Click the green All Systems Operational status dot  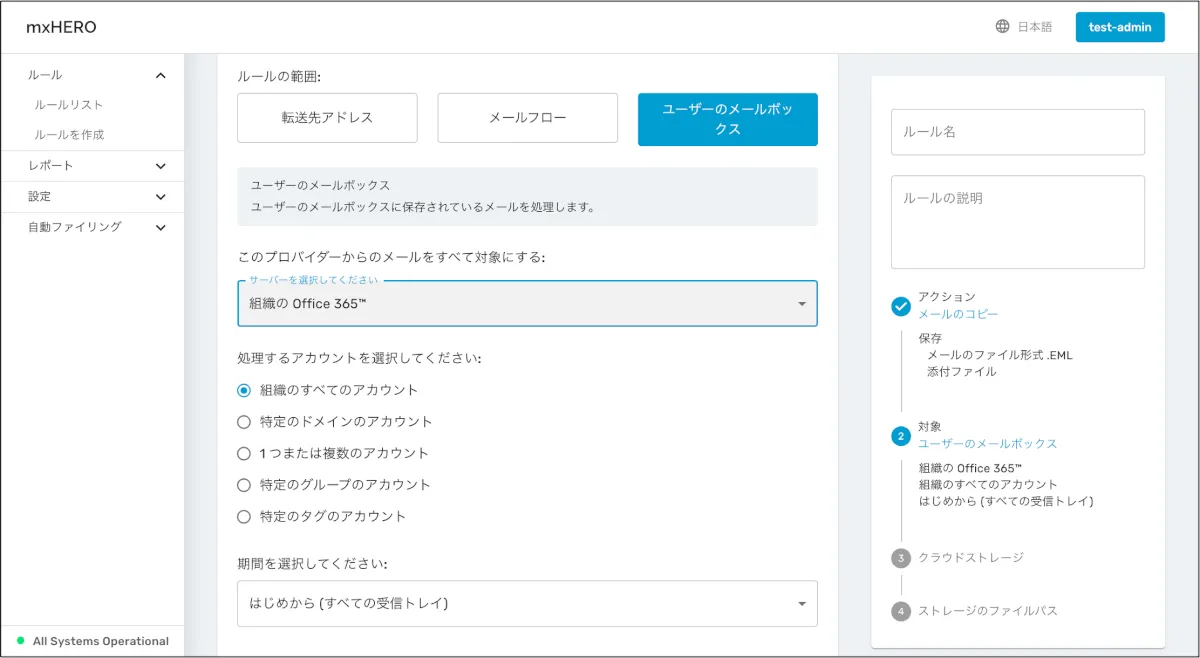(x=20, y=641)
